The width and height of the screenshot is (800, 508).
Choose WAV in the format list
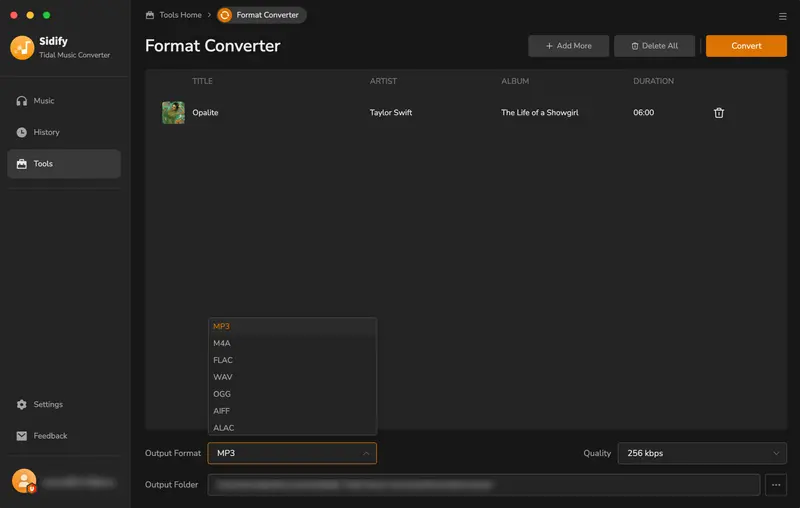[x=292, y=377]
